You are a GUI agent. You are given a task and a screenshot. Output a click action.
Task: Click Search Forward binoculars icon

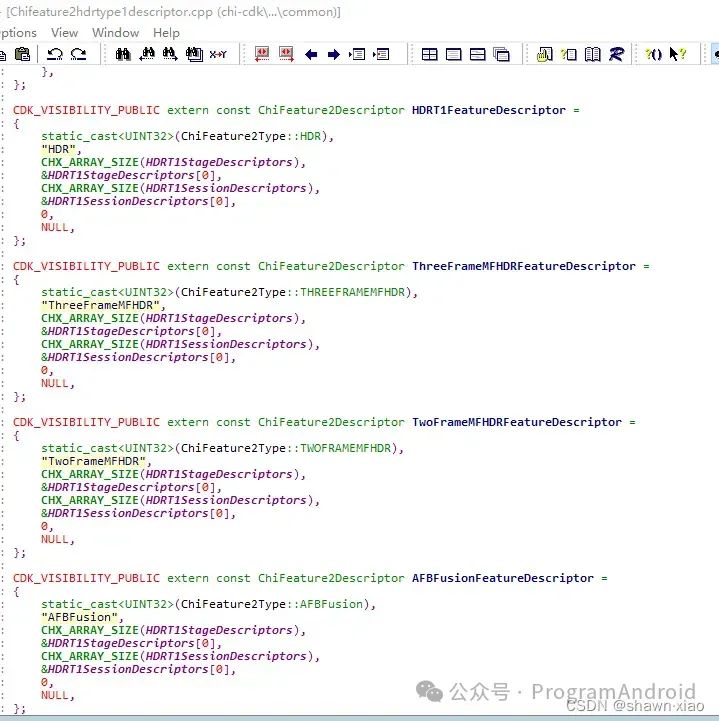tap(170, 54)
